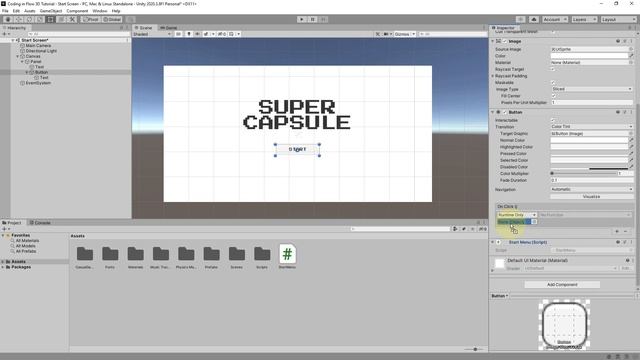Screen dimensions: 640x360
Task: Select the Scale tool in the toolbar
Action: coord(40,19)
